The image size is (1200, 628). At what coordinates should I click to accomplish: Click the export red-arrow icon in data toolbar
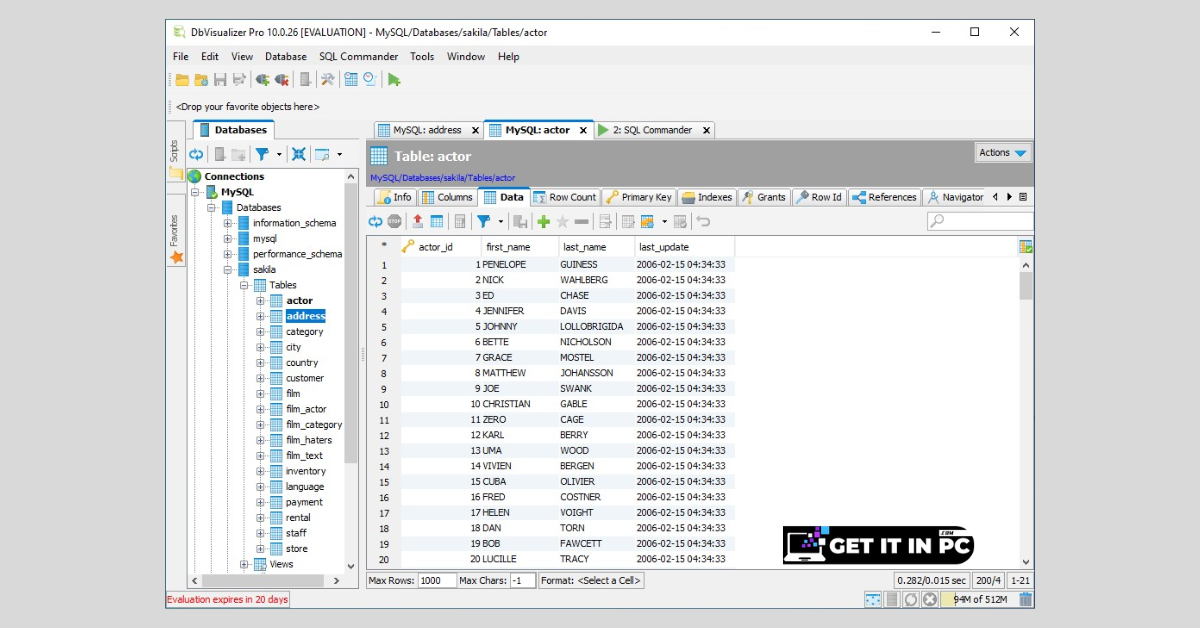(417, 221)
